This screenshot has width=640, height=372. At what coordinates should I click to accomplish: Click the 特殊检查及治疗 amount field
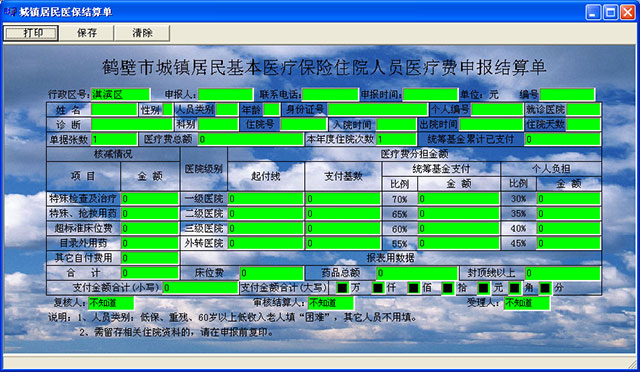tap(150, 198)
